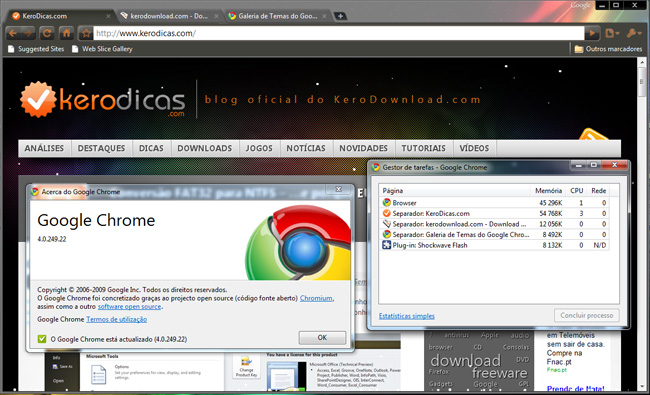Sort by CPU column header
Image resolution: width=650 pixels, height=395 pixels.
(576, 191)
